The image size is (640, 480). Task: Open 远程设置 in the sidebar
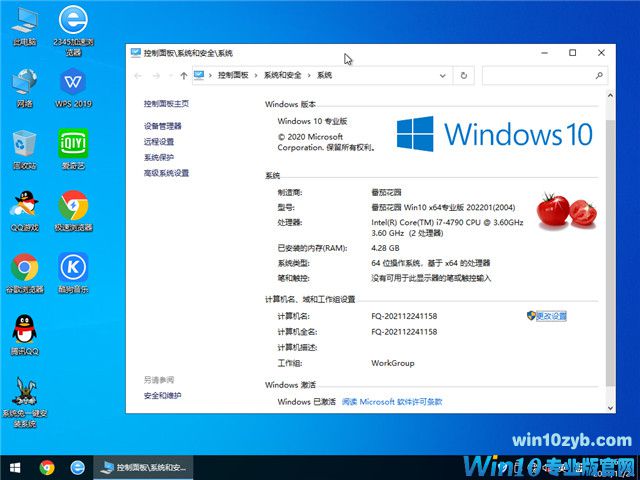[x=159, y=142]
